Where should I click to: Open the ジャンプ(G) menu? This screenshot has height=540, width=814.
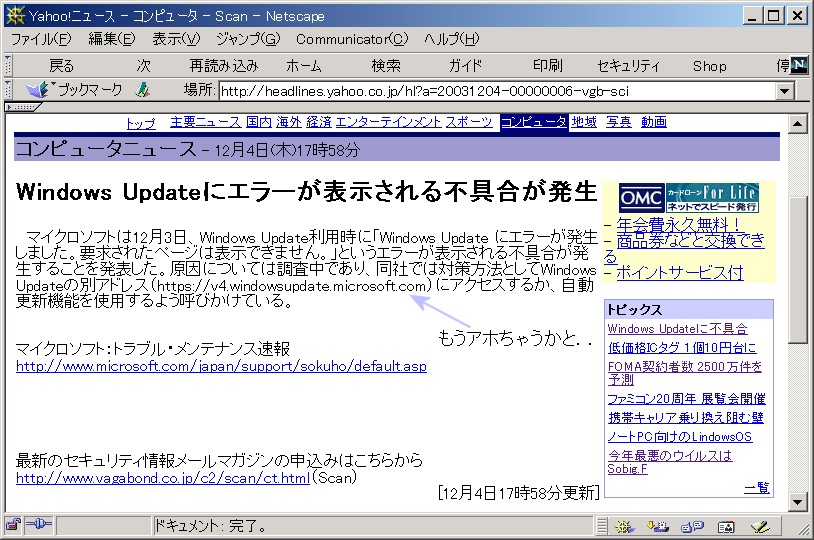coord(248,39)
